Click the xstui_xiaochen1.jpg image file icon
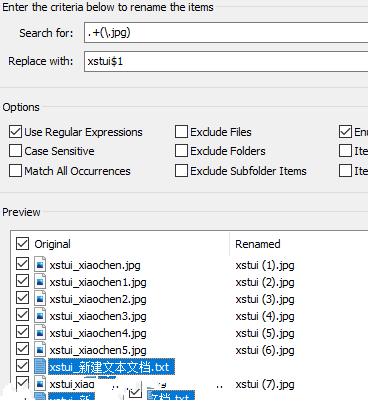Image resolution: width=379 pixels, height=400 pixels. pyautogui.click(x=40, y=282)
